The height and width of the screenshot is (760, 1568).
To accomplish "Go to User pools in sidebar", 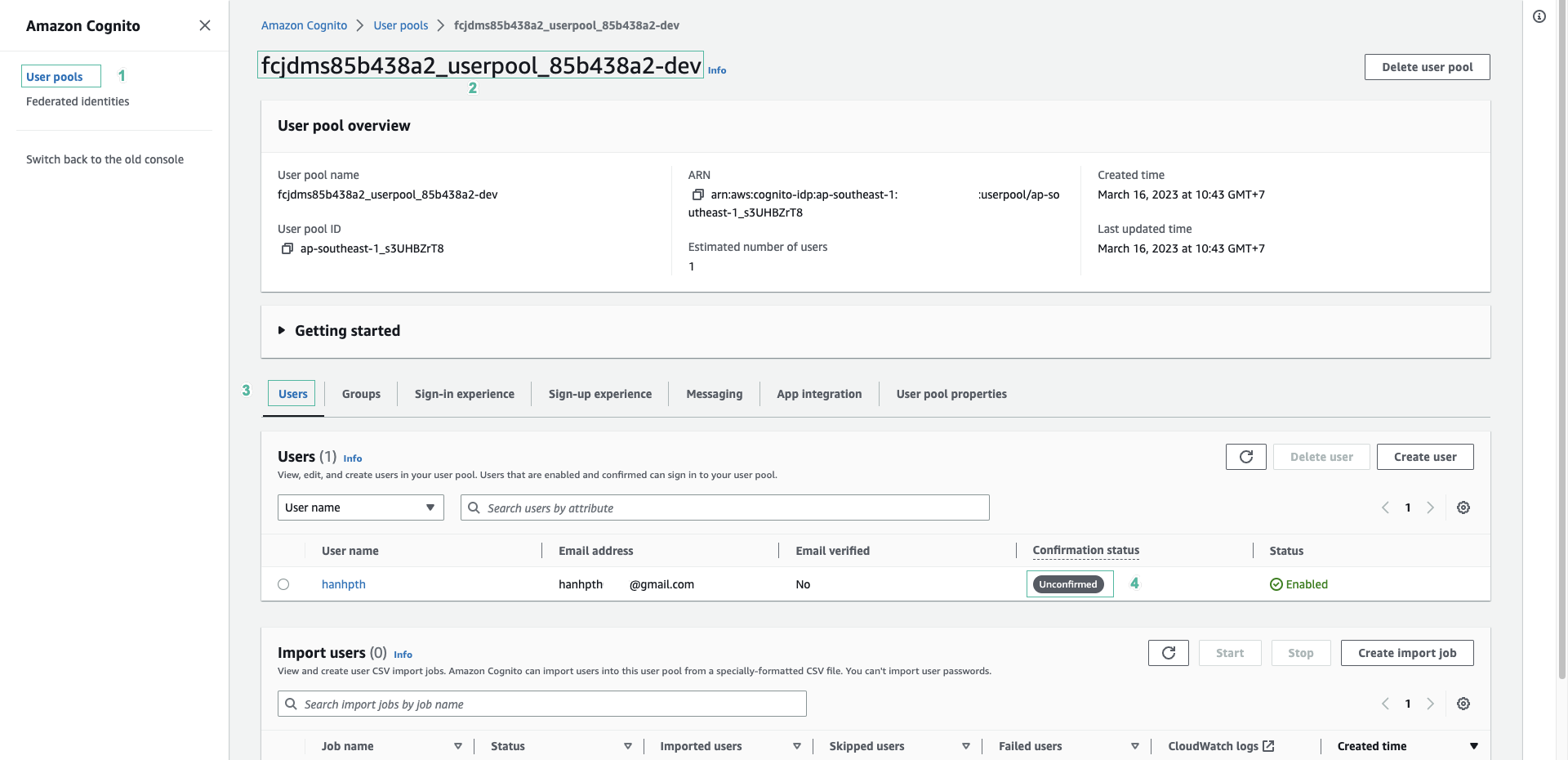I will pos(55,77).
